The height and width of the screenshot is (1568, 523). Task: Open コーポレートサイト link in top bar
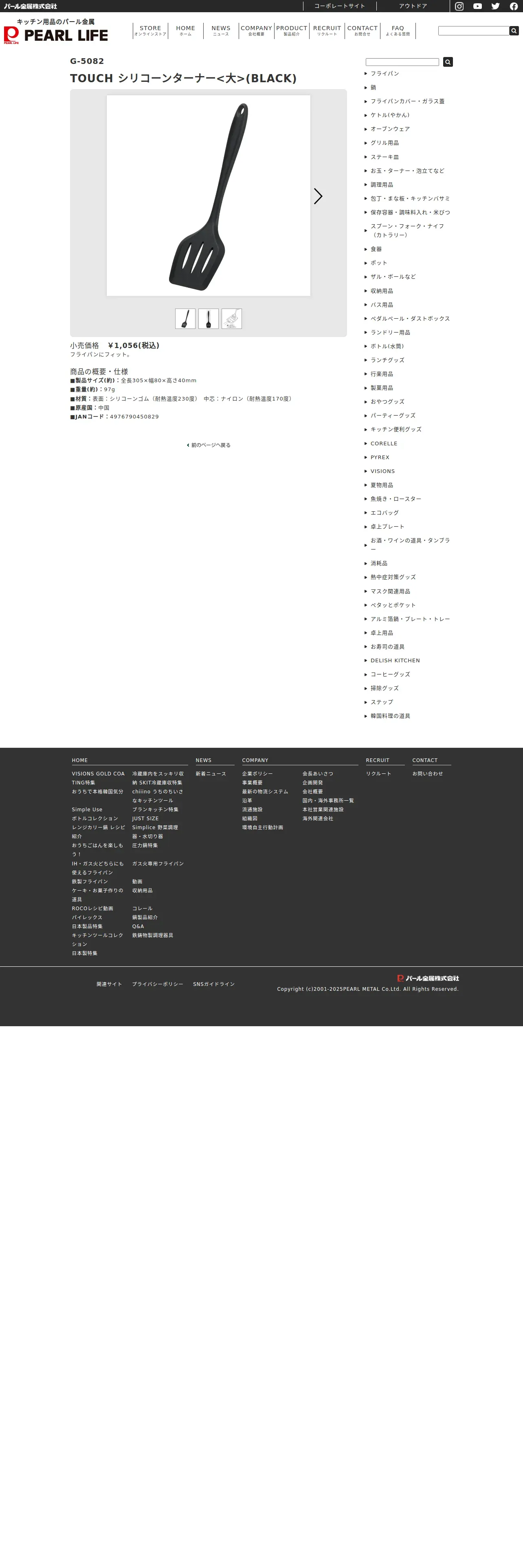[340, 6]
